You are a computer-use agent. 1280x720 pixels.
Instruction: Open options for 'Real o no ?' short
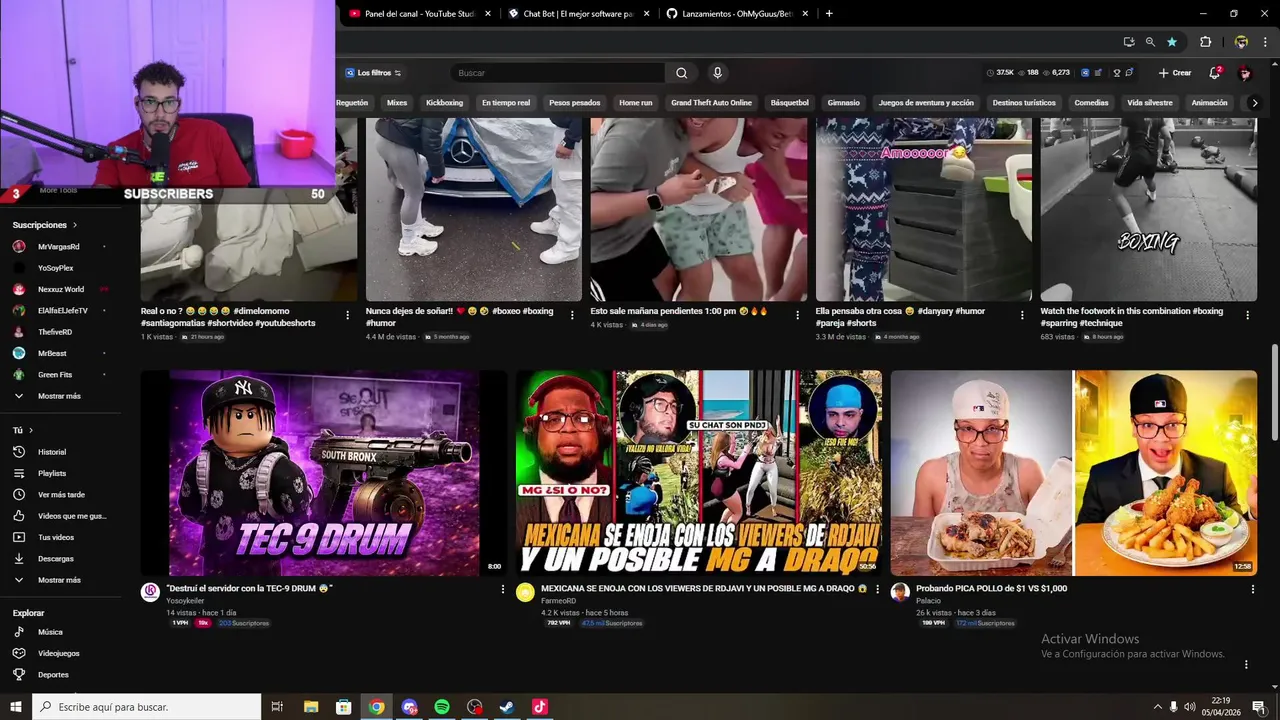(347, 315)
